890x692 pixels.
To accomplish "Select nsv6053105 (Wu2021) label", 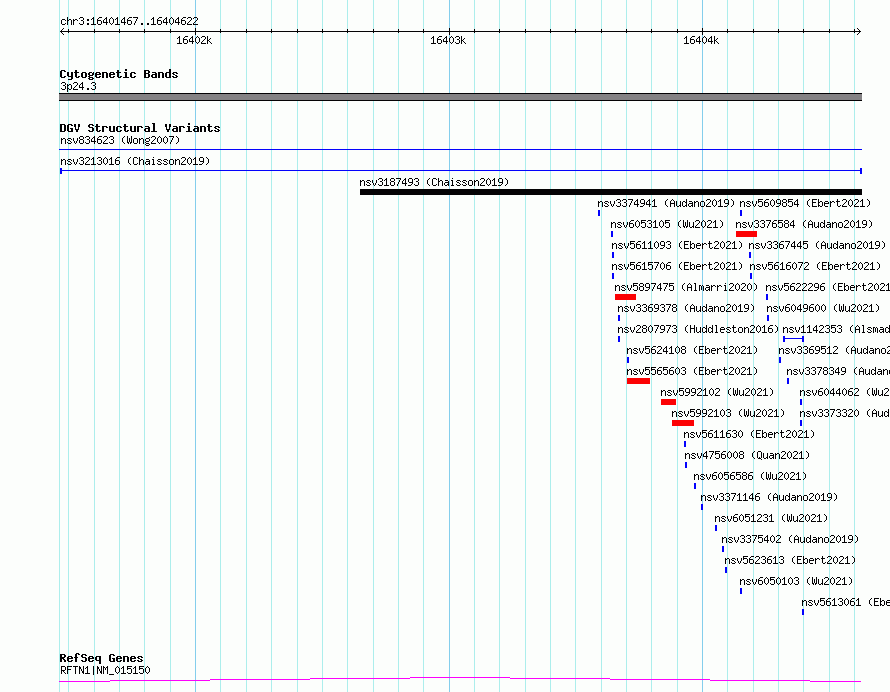I will (668, 224).
